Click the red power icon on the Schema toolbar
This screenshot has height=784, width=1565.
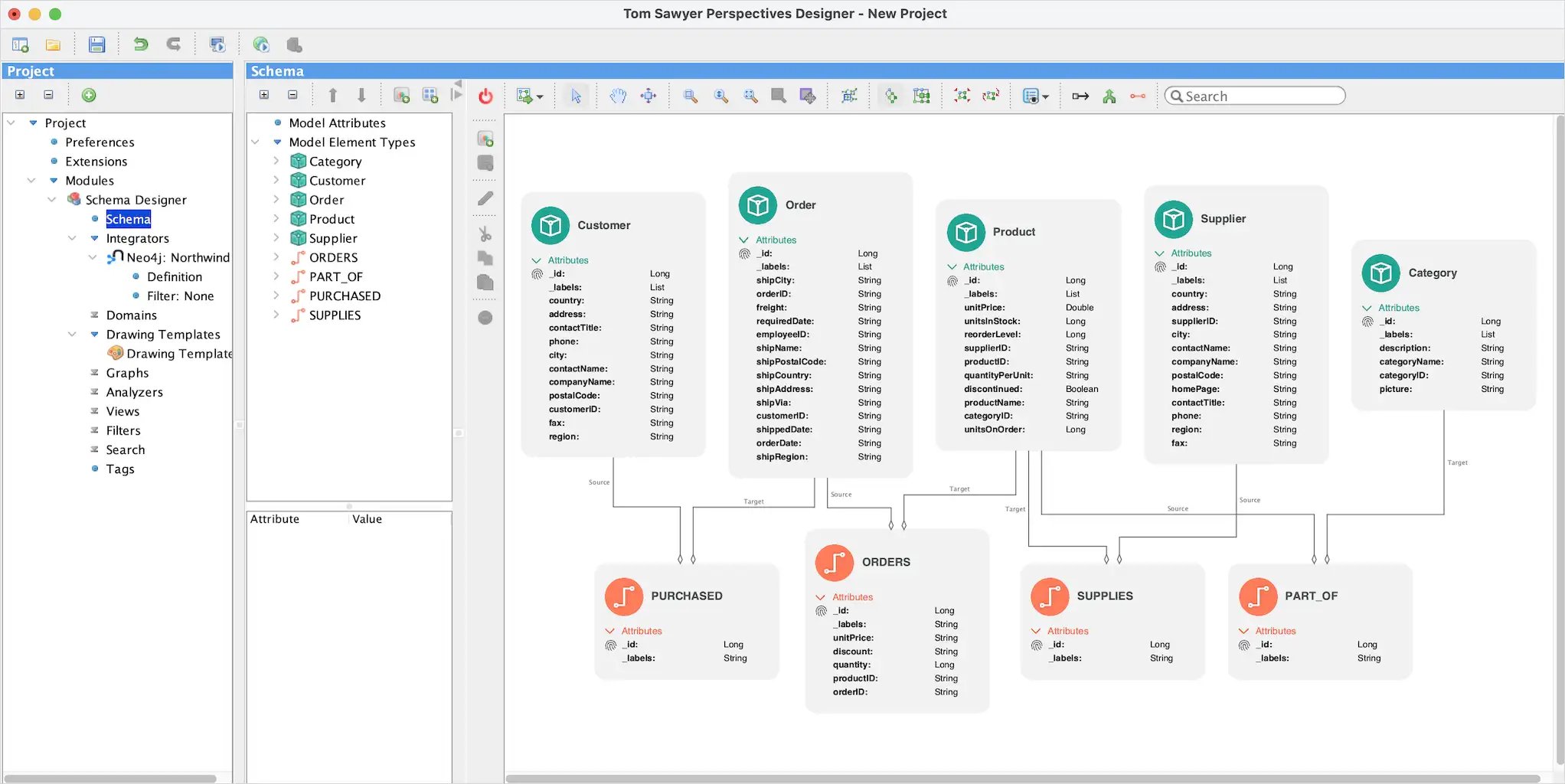(484, 95)
